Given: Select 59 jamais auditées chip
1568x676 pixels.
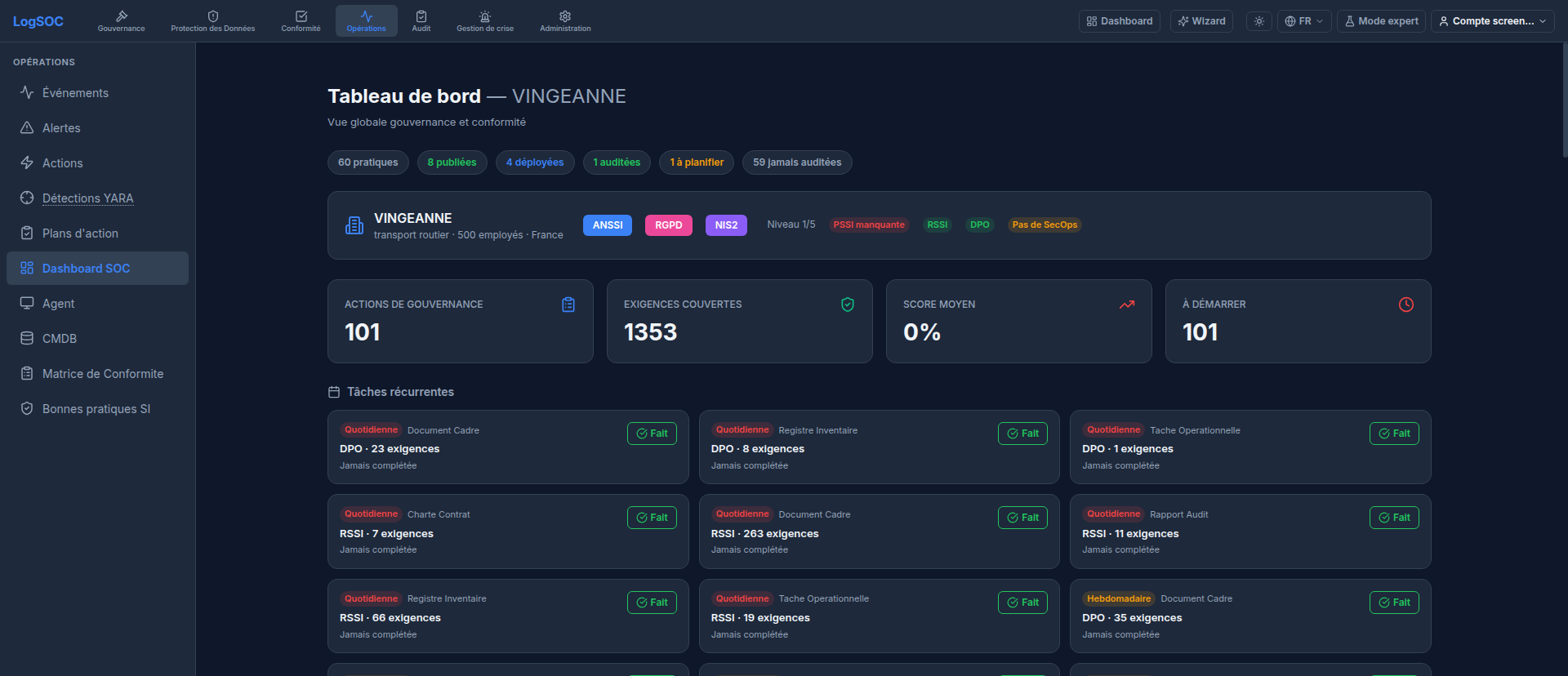Looking at the screenshot, I should click(x=797, y=162).
